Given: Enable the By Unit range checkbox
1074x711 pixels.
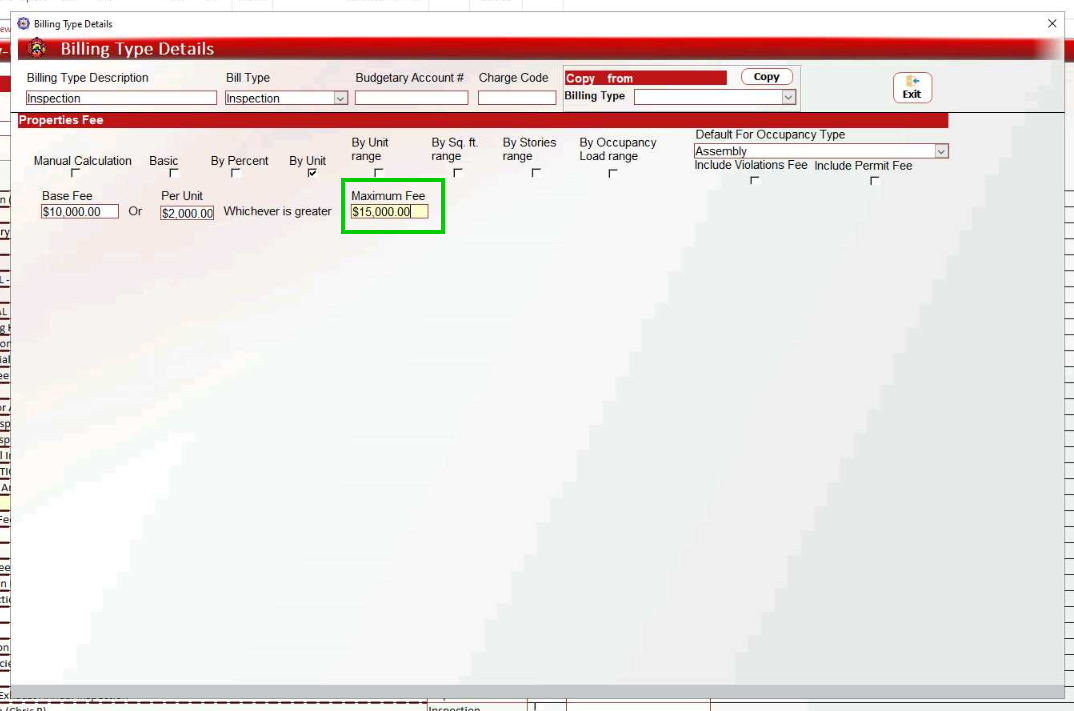Looking at the screenshot, I should coord(378,173).
